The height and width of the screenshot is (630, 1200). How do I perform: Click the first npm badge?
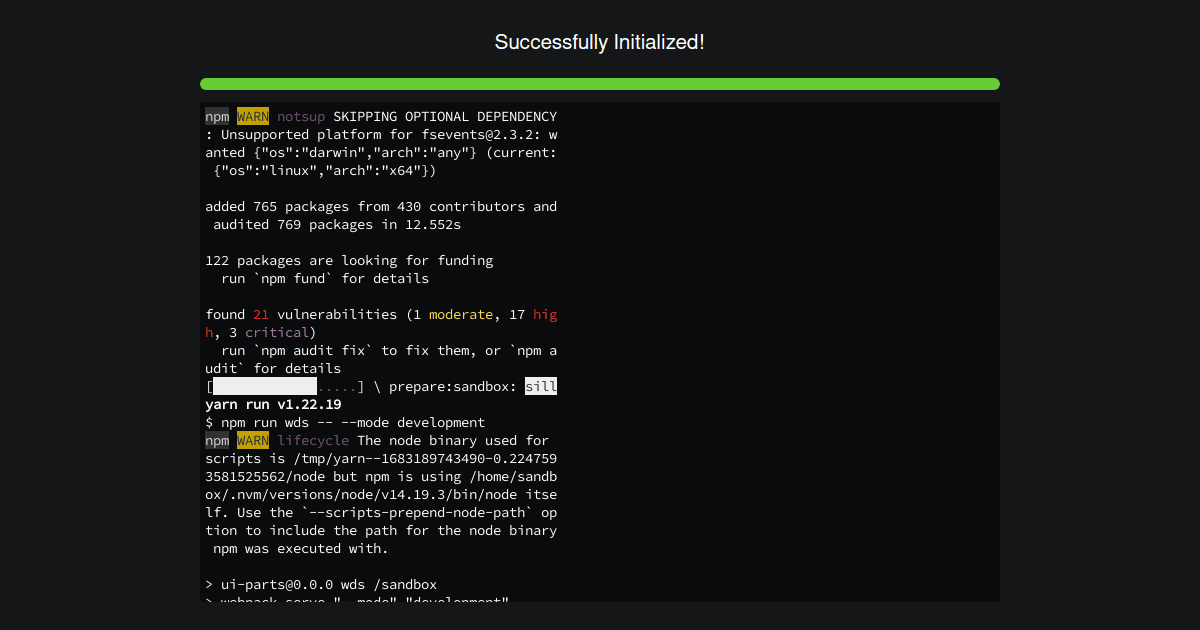click(x=217, y=116)
